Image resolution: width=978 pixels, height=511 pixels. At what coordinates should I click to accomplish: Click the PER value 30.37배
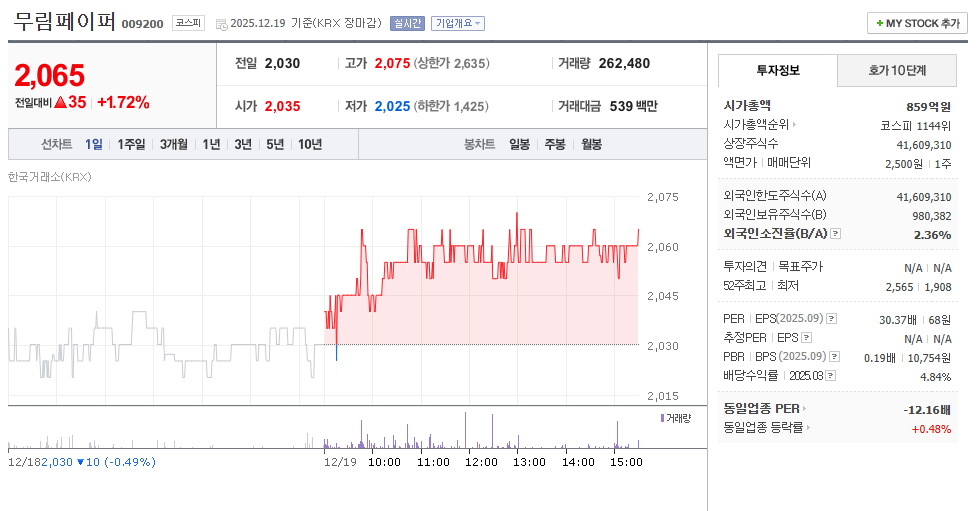coord(898,320)
